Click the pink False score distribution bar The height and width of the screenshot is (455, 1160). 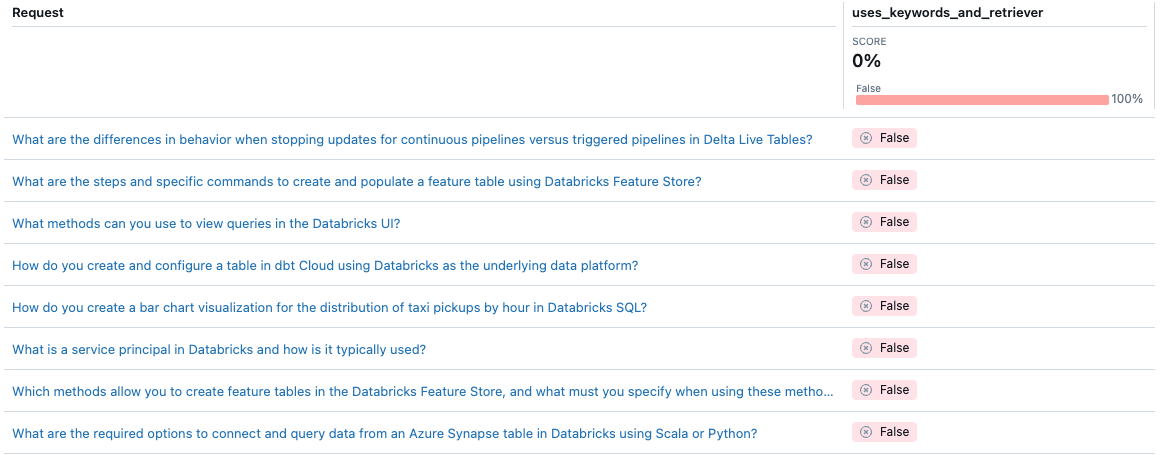point(982,100)
